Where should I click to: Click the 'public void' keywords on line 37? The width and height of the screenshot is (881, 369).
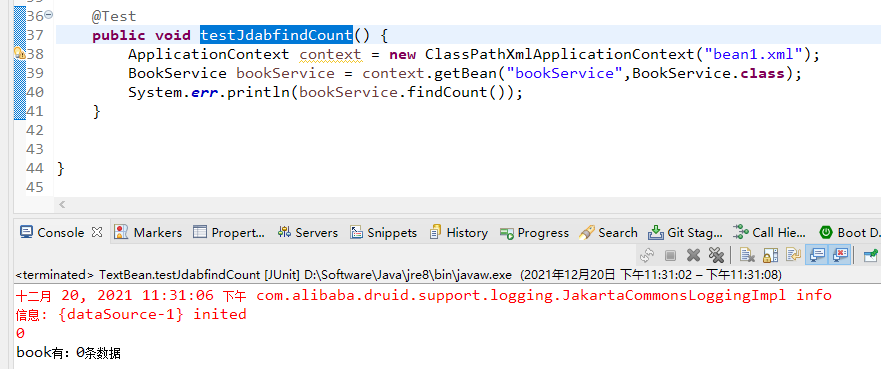point(142,35)
